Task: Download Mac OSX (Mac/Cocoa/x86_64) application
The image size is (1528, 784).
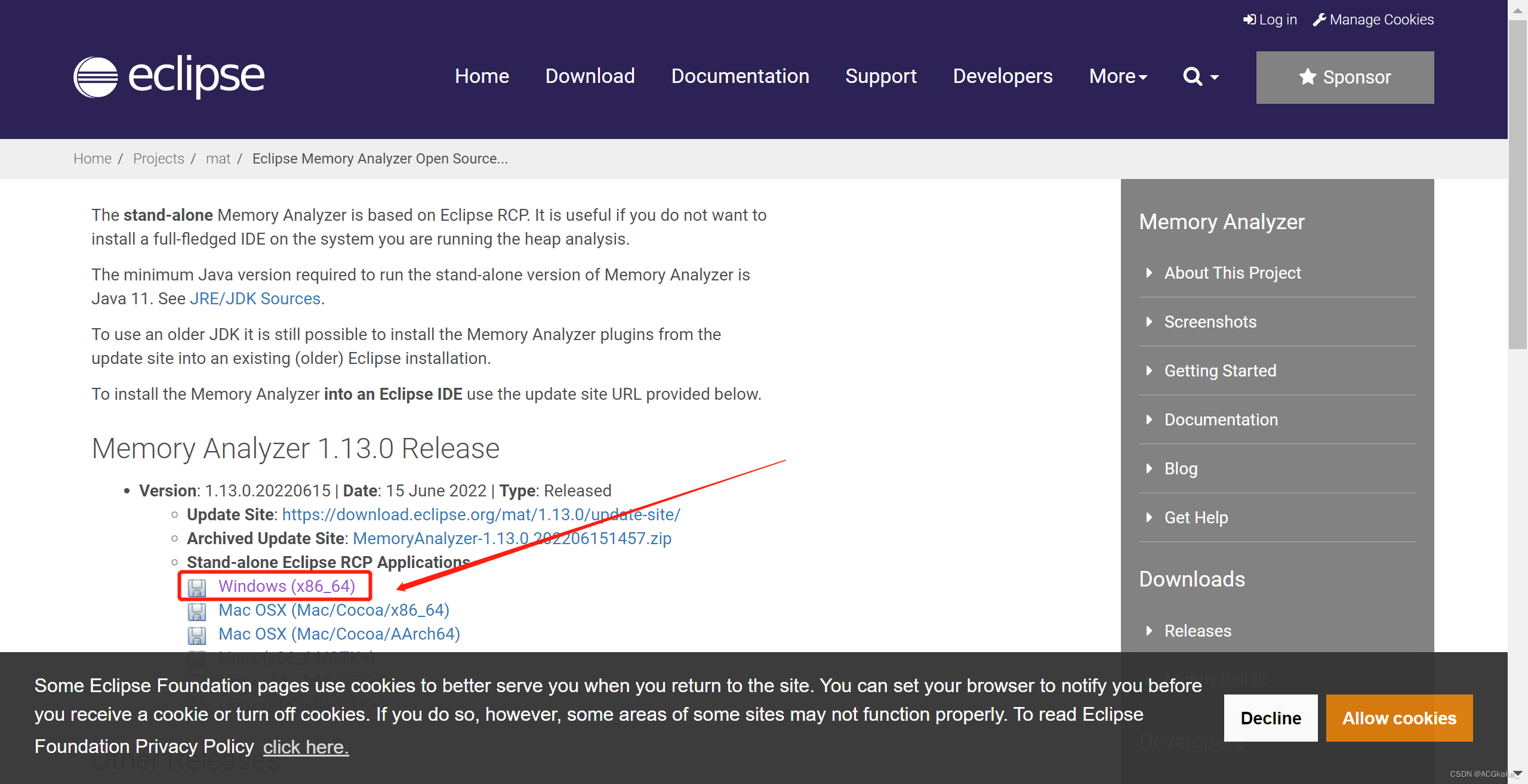Action: coord(334,610)
